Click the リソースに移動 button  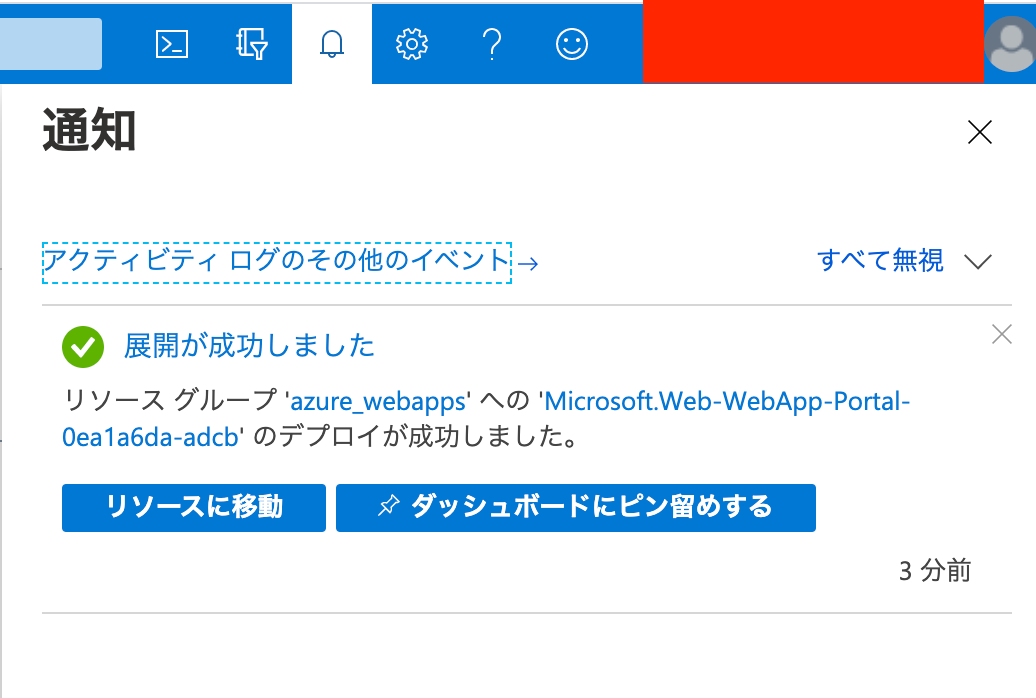point(194,508)
